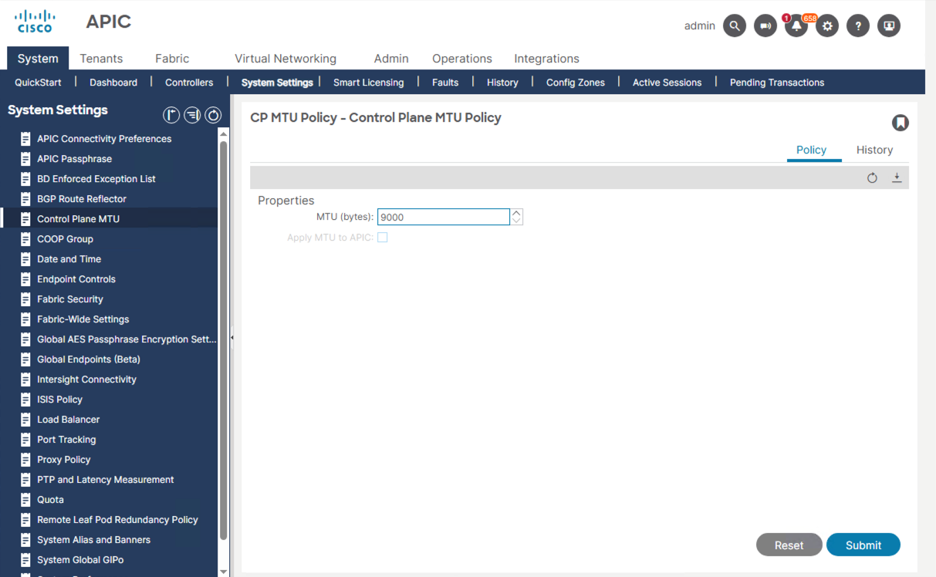
Task: Open QuickStart submenu item
Action: click(38, 82)
